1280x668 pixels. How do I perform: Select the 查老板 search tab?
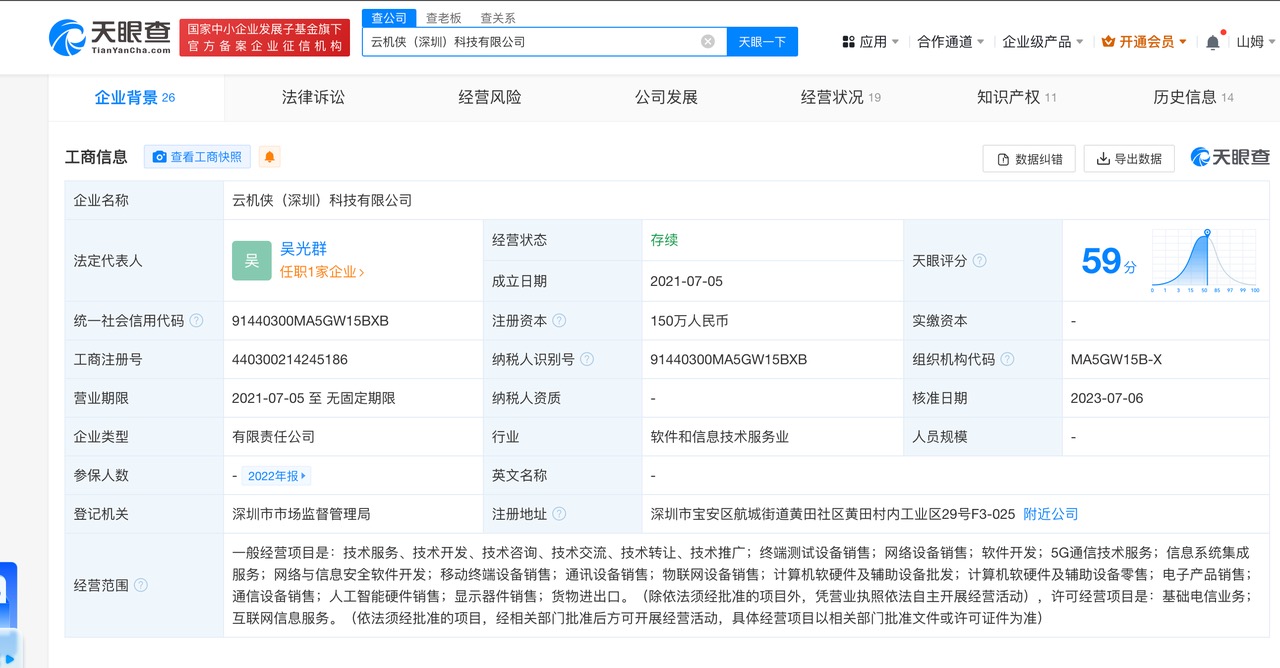(443, 18)
